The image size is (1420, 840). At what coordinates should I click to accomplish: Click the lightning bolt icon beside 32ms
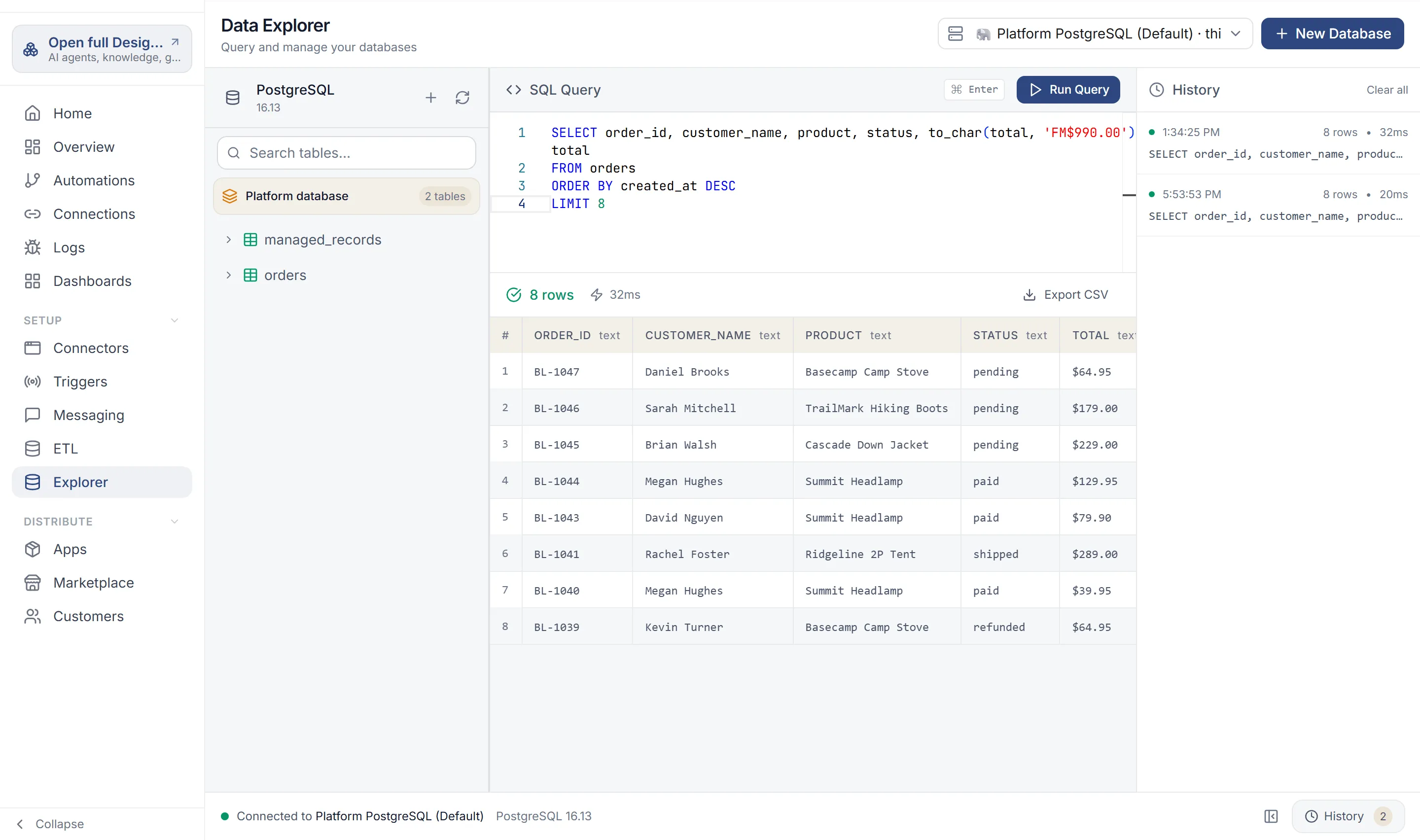(x=596, y=295)
